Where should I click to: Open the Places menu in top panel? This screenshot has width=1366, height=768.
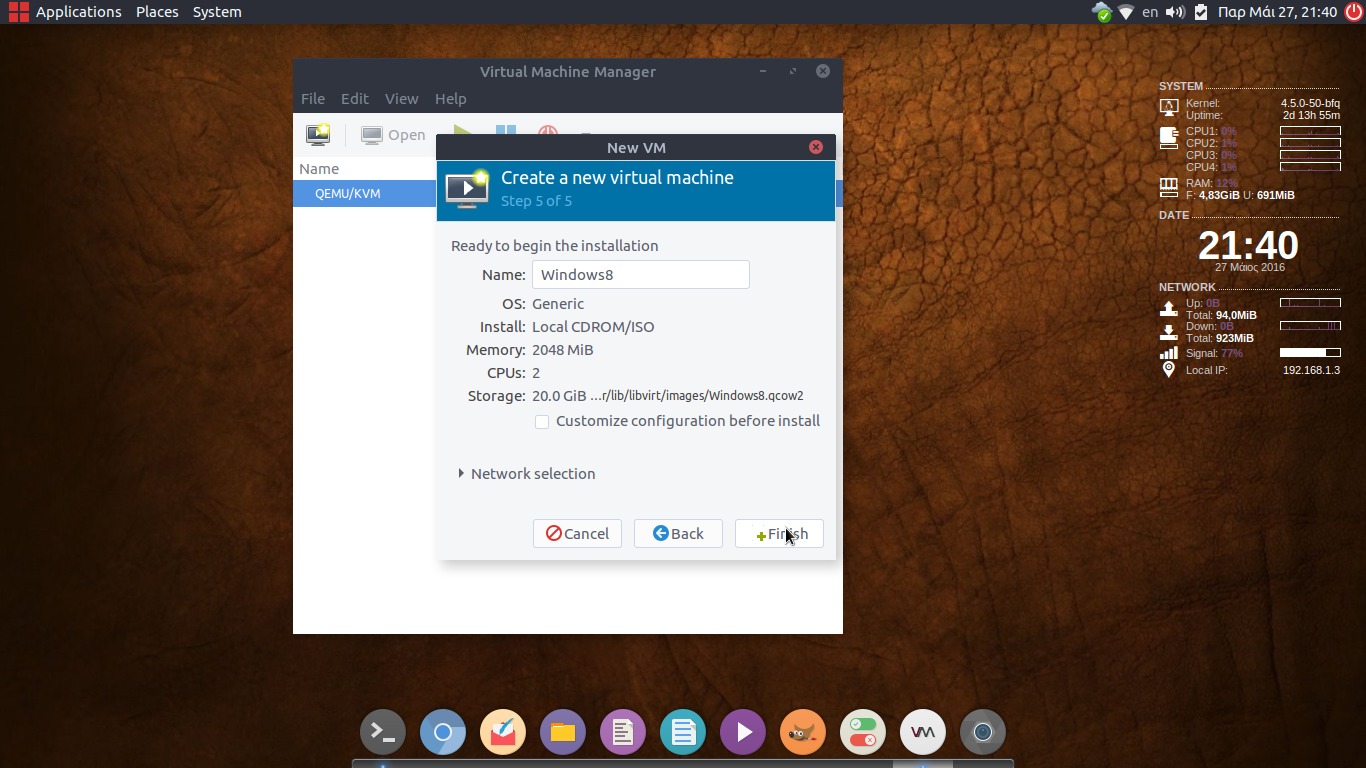click(157, 12)
